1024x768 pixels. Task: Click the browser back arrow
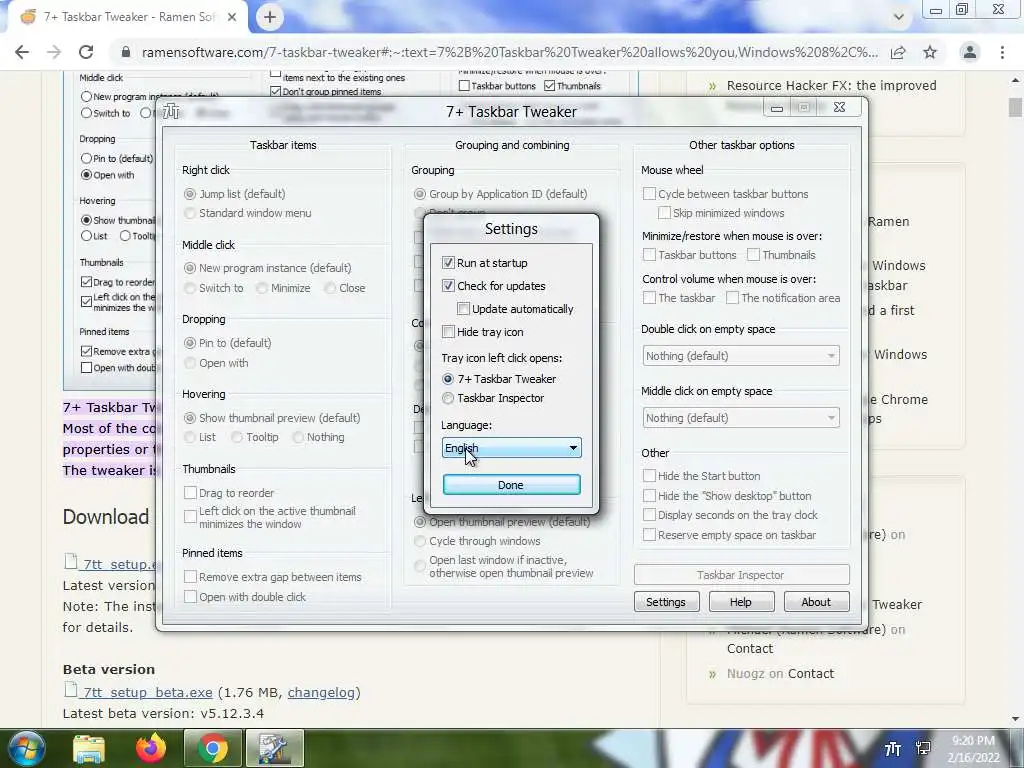22,52
